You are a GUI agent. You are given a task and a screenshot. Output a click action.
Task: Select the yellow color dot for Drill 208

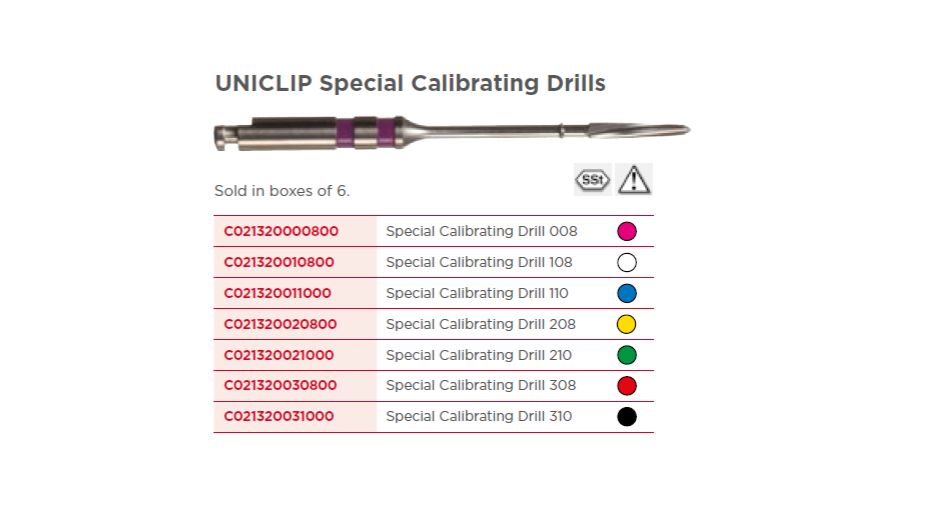click(627, 324)
